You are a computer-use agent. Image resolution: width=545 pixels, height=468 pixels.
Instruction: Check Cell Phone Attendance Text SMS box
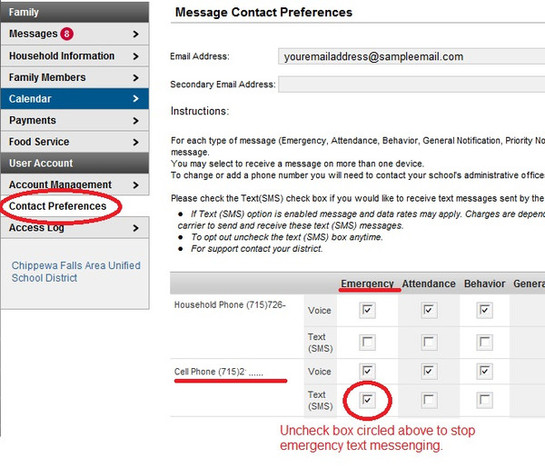429,400
